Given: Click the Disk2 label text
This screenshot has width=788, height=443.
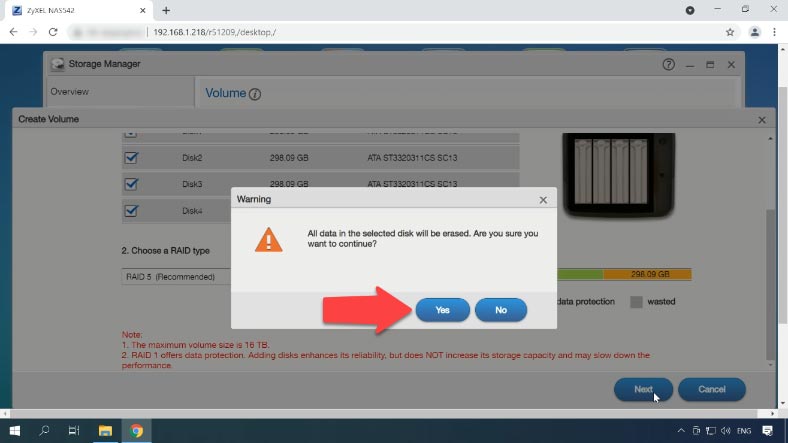Looking at the screenshot, I should click(192, 158).
